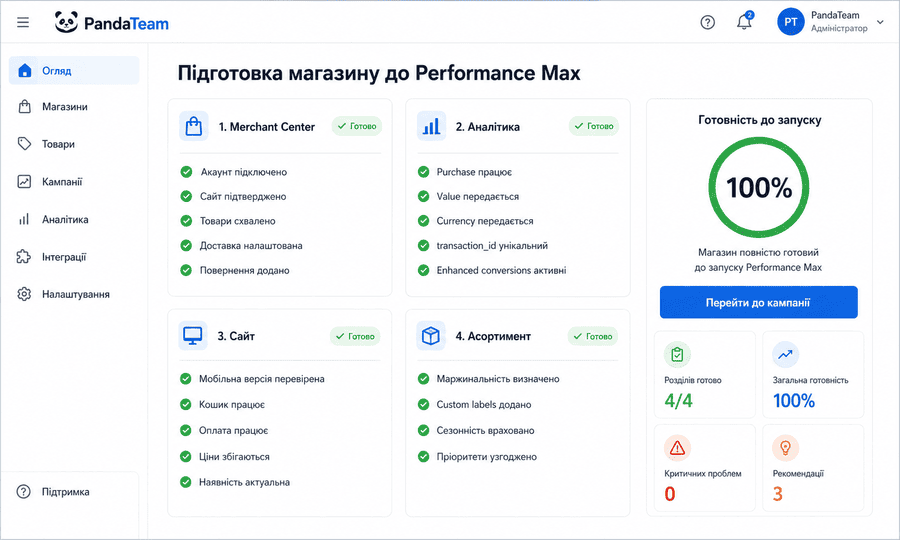Click the Готово badge on Асортимент card
Image resolution: width=900 pixels, height=540 pixels.
point(593,336)
